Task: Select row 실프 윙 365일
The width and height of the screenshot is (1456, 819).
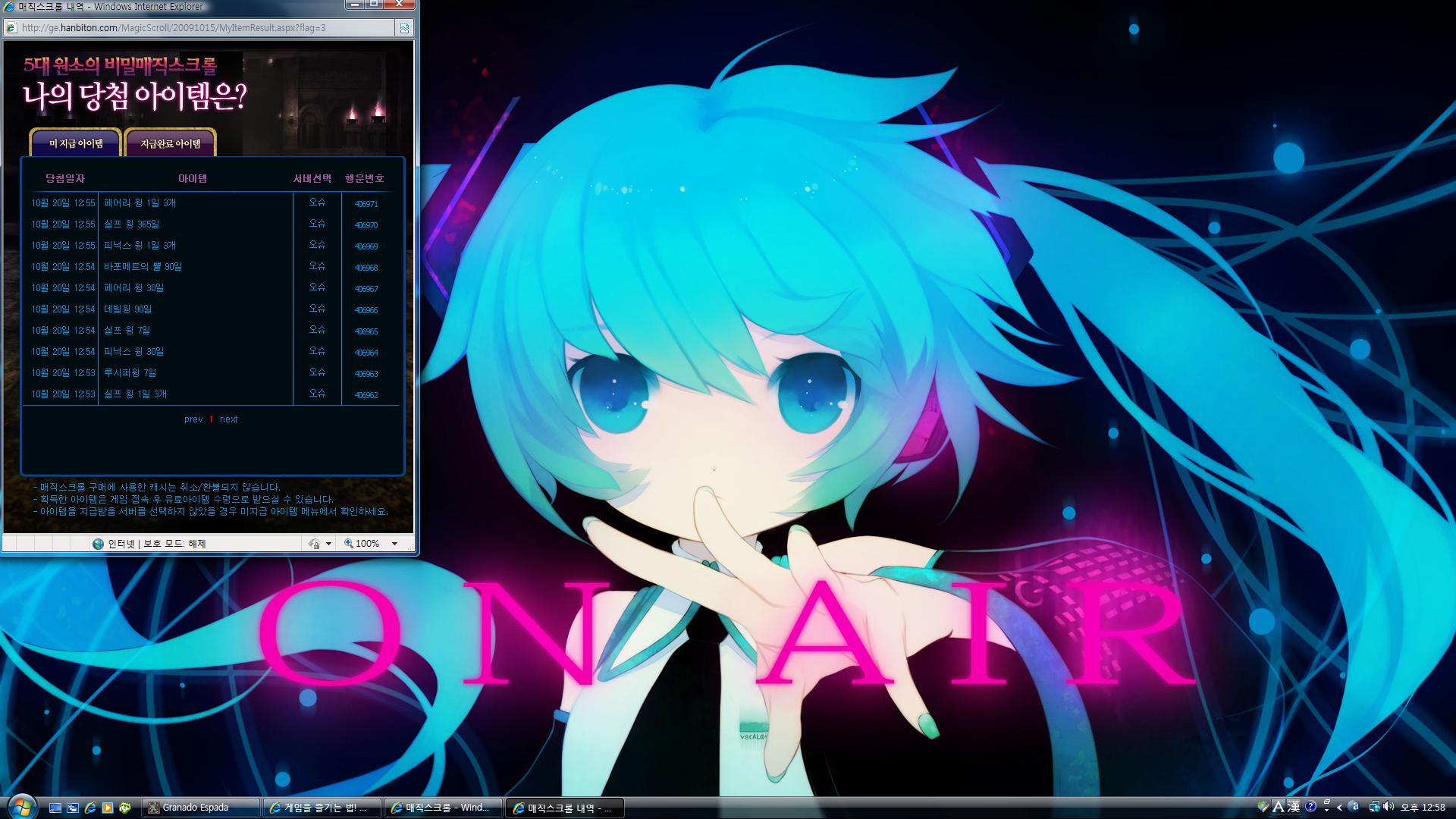Action: [x=211, y=224]
